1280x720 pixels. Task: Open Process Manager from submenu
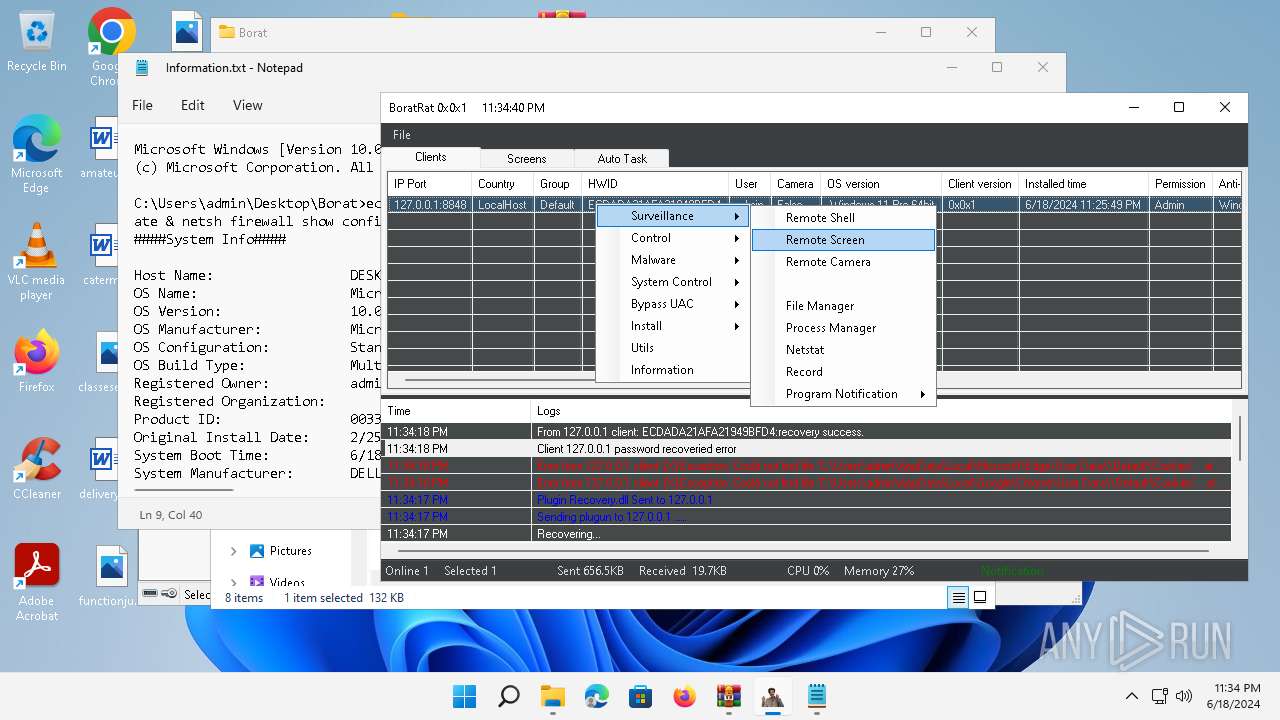tap(843, 328)
